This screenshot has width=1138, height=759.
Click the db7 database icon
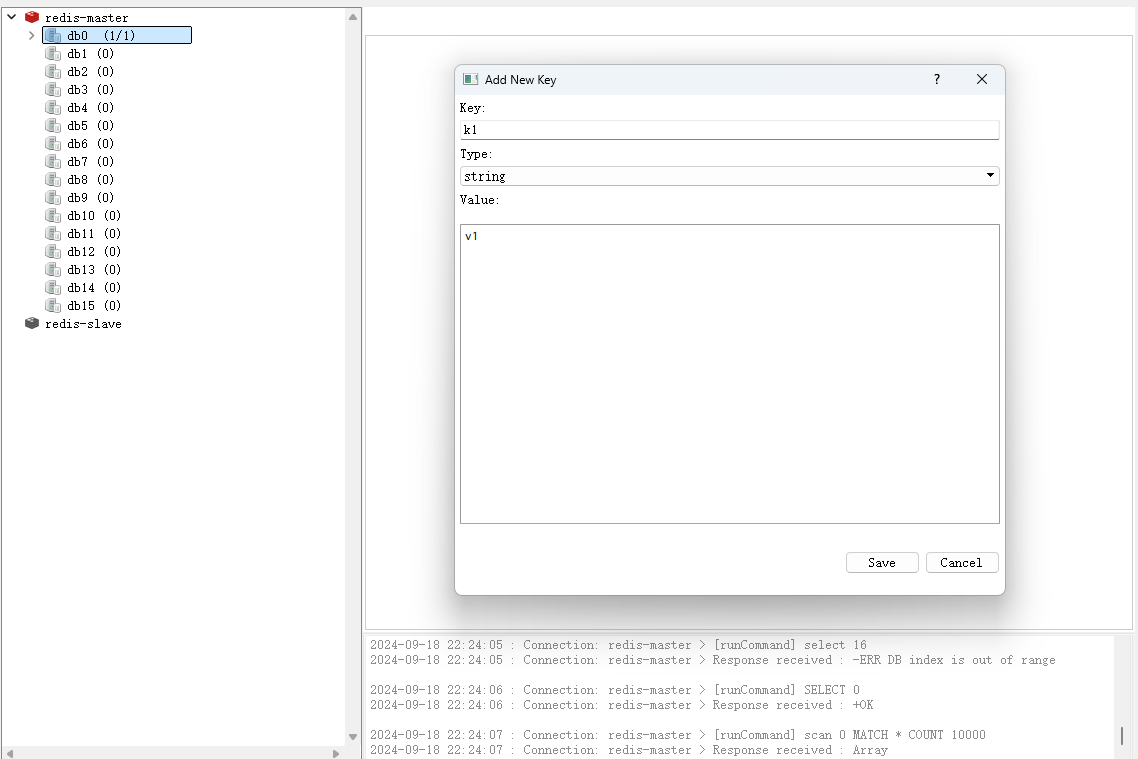[x=53, y=162]
